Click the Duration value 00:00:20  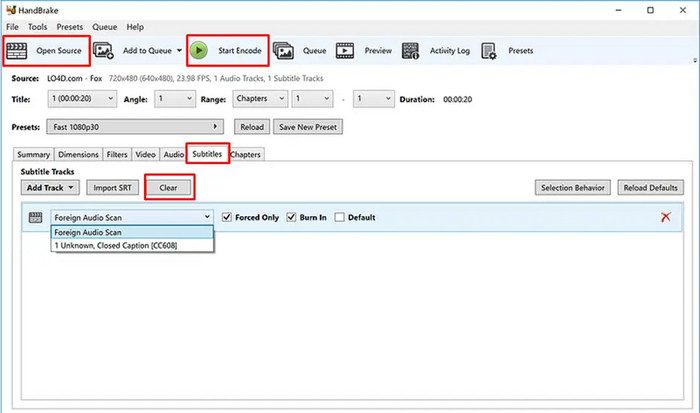tap(458, 100)
